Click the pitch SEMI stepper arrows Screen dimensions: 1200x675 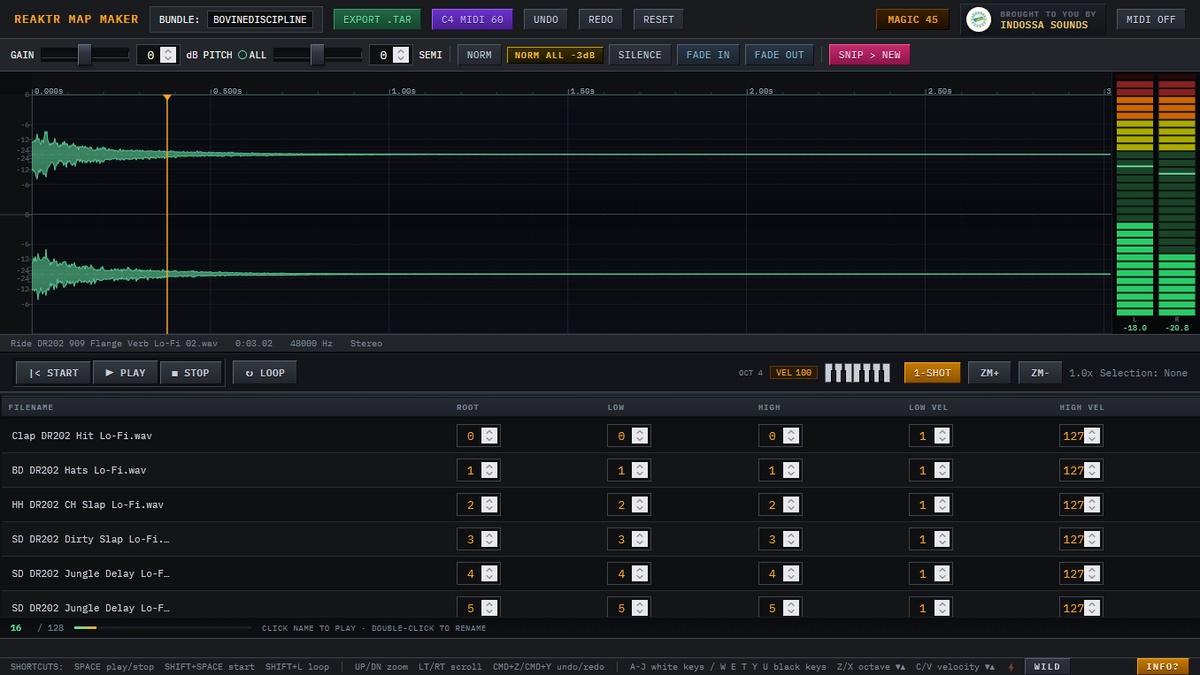tap(401, 55)
